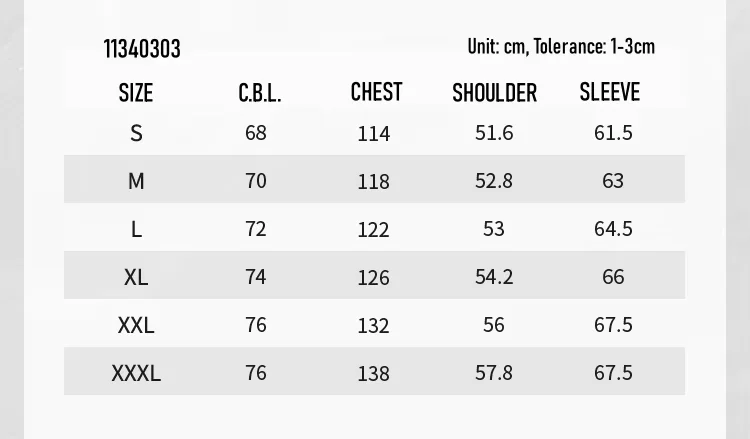Select the SIZE column header
This screenshot has width=750, height=439.
[136, 93]
